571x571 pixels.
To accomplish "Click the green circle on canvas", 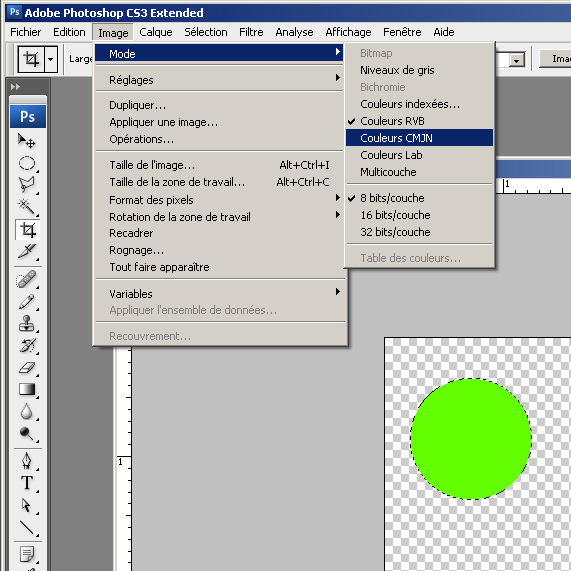I will click(470, 439).
